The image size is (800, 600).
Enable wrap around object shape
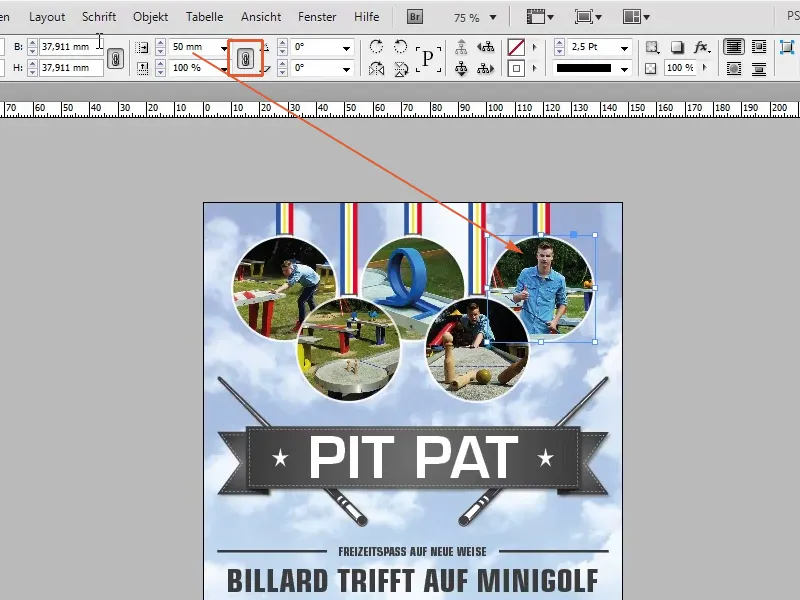tap(734, 68)
